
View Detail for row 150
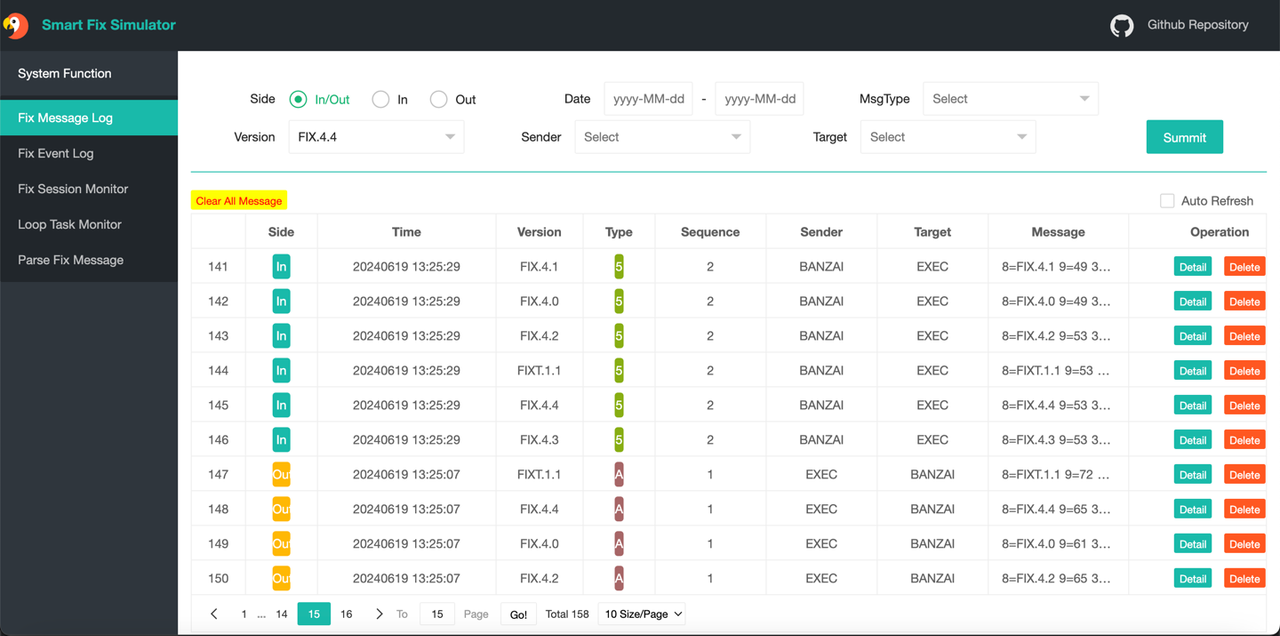(1193, 578)
